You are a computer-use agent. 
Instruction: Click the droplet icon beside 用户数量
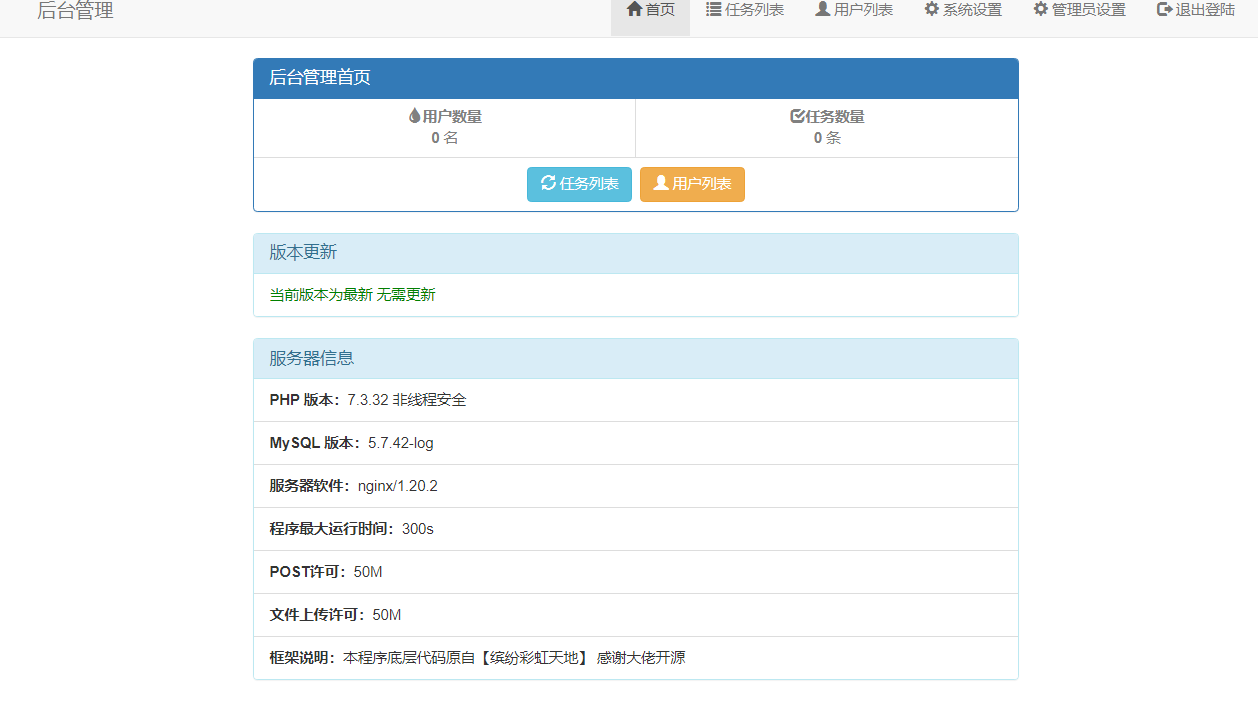click(415, 116)
